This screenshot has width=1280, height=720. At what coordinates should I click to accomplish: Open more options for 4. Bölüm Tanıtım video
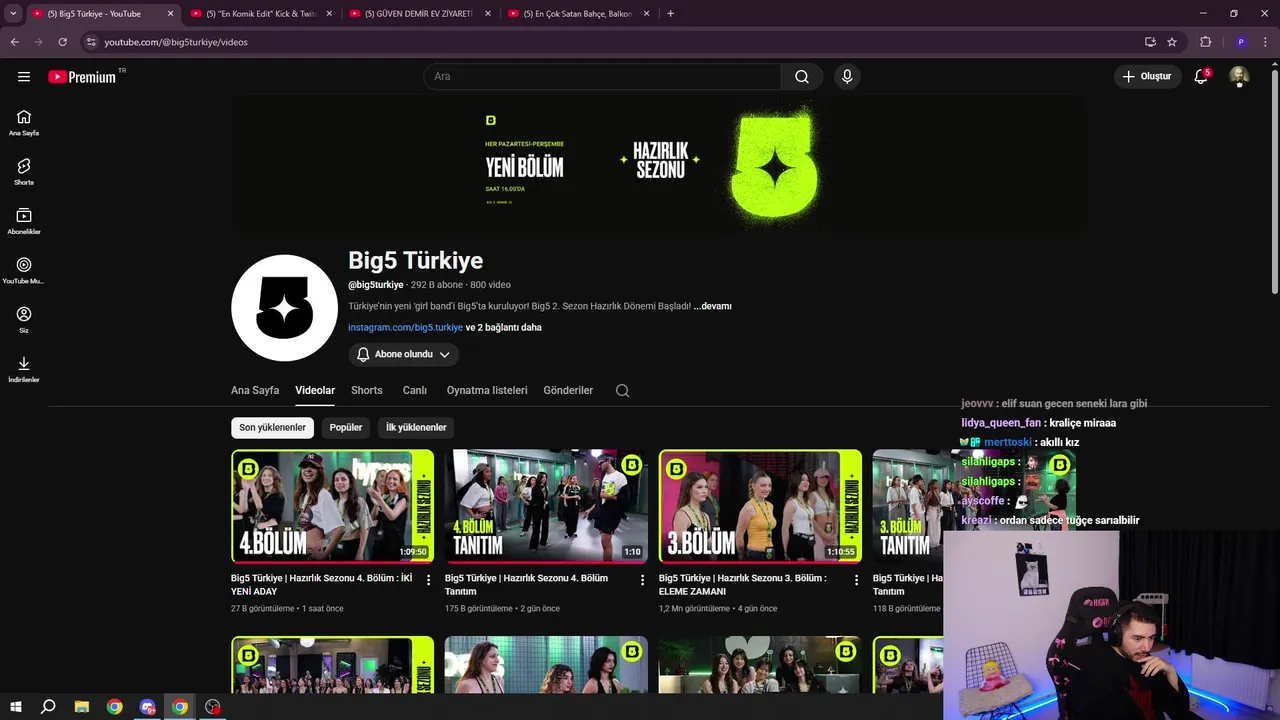pos(643,580)
